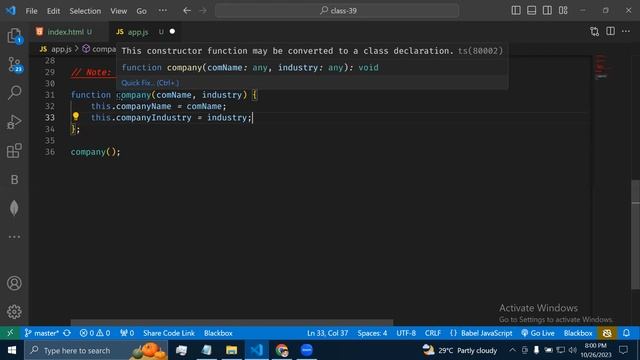The image size is (640, 360).
Task: Open the Customize Layout icon
Action: click(x=563, y=11)
